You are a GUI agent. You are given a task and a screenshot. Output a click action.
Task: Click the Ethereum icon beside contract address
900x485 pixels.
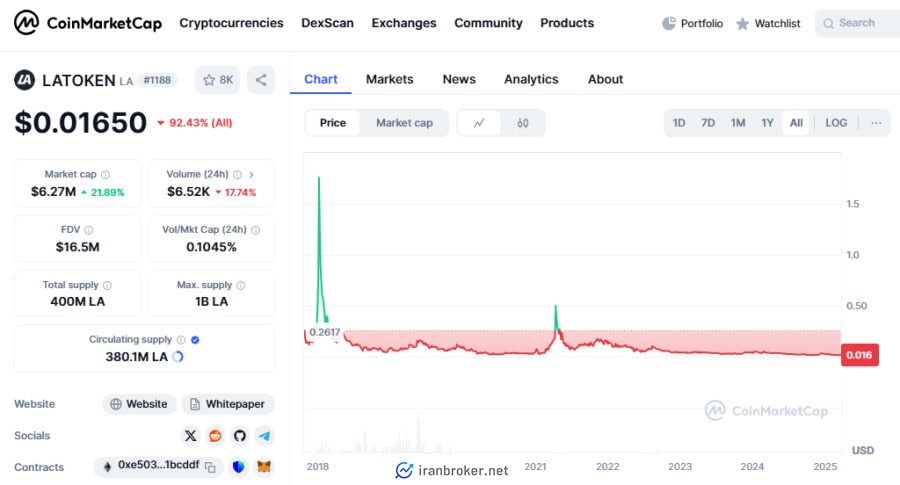point(107,467)
